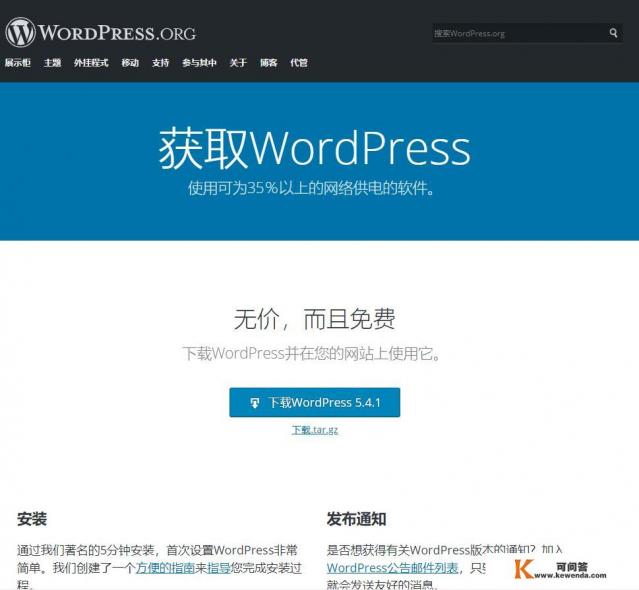Image resolution: width=639 pixels, height=590 pixels.
Task: Open the 代管 menu item
Action: [299, 63]
